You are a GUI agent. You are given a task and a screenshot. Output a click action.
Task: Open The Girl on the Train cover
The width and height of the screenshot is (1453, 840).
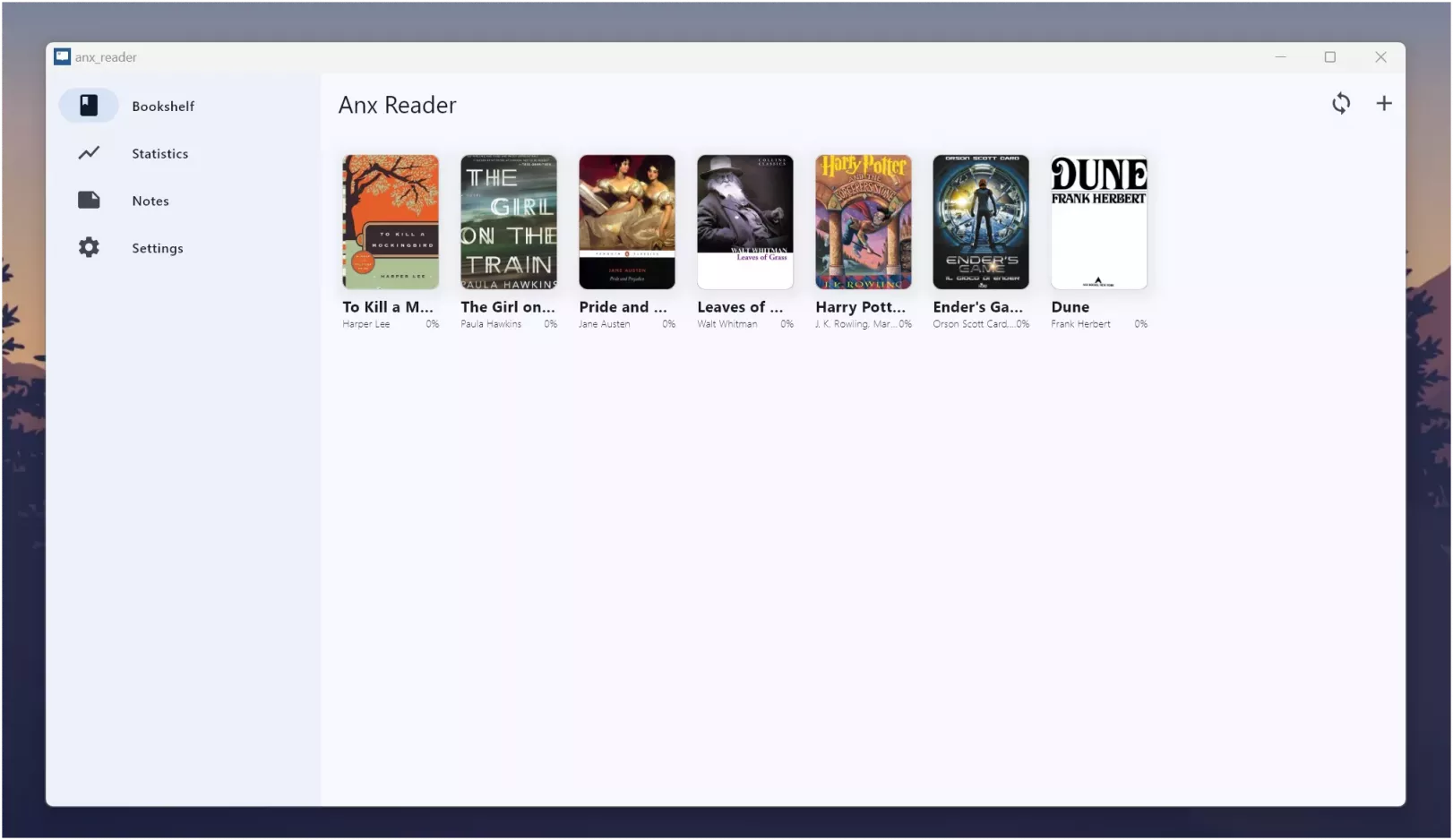509,222
